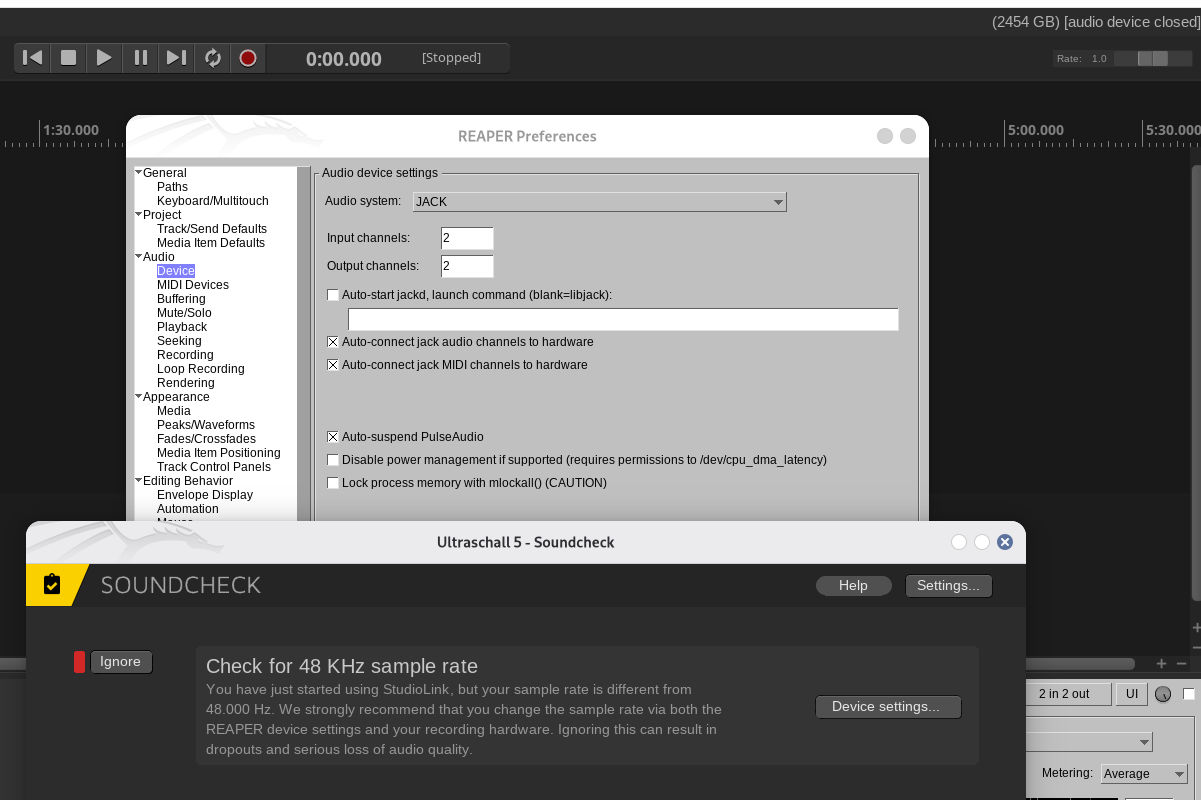Screen dimensions: 1201x800
Task: Open the Metering Average dropdown
Action: pyautogui.click(x=1143, y=774)
